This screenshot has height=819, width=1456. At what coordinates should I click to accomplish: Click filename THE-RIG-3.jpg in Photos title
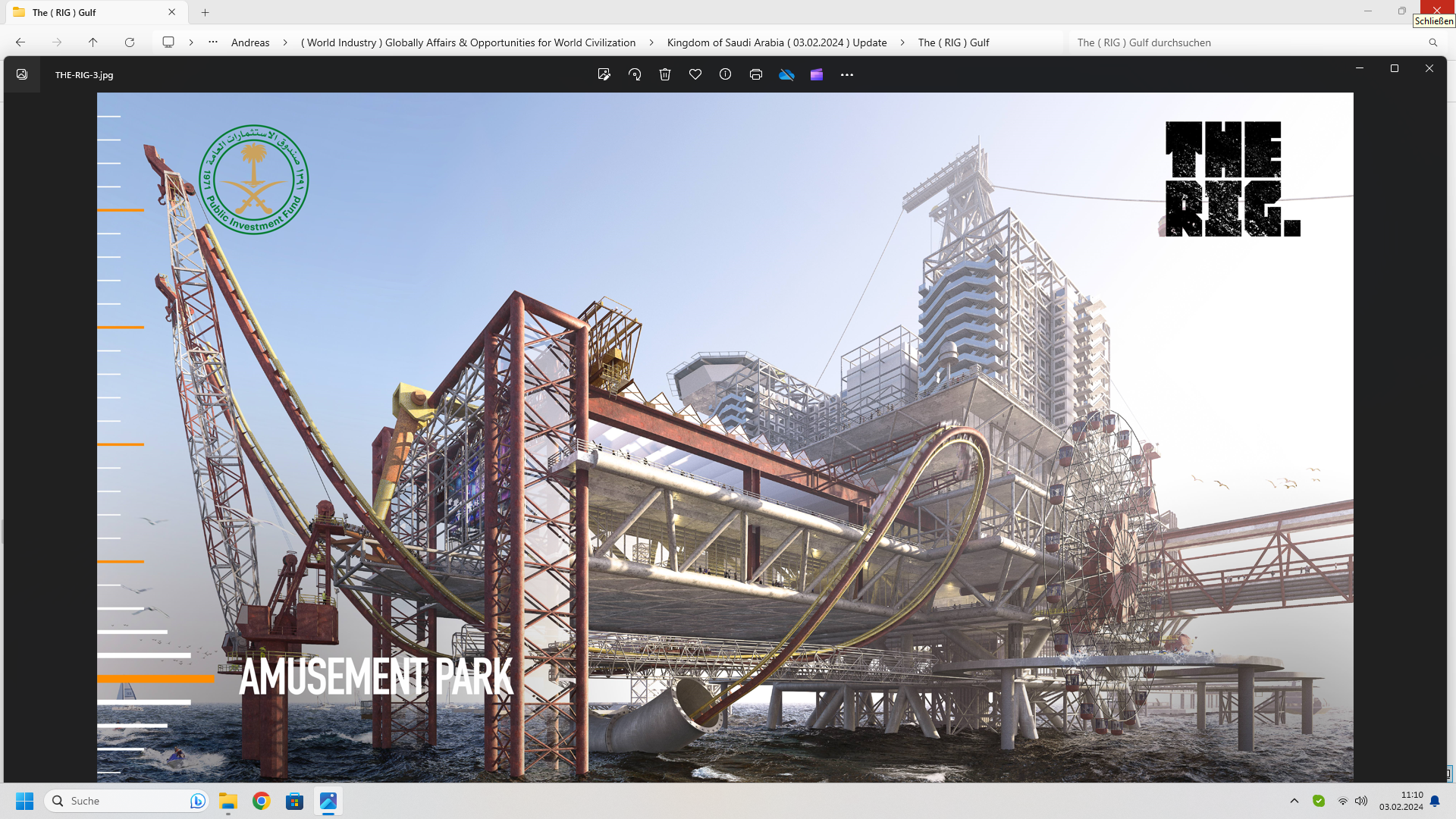84,75
